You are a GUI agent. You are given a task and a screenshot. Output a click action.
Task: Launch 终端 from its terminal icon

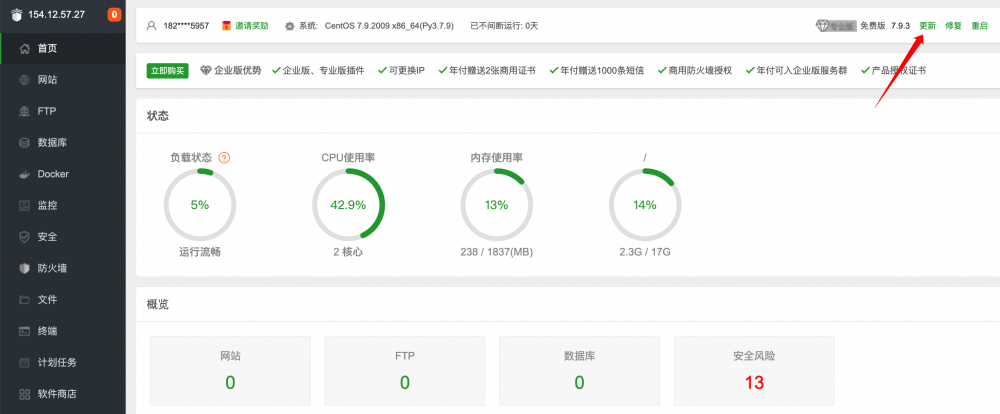tap(25, 331)
